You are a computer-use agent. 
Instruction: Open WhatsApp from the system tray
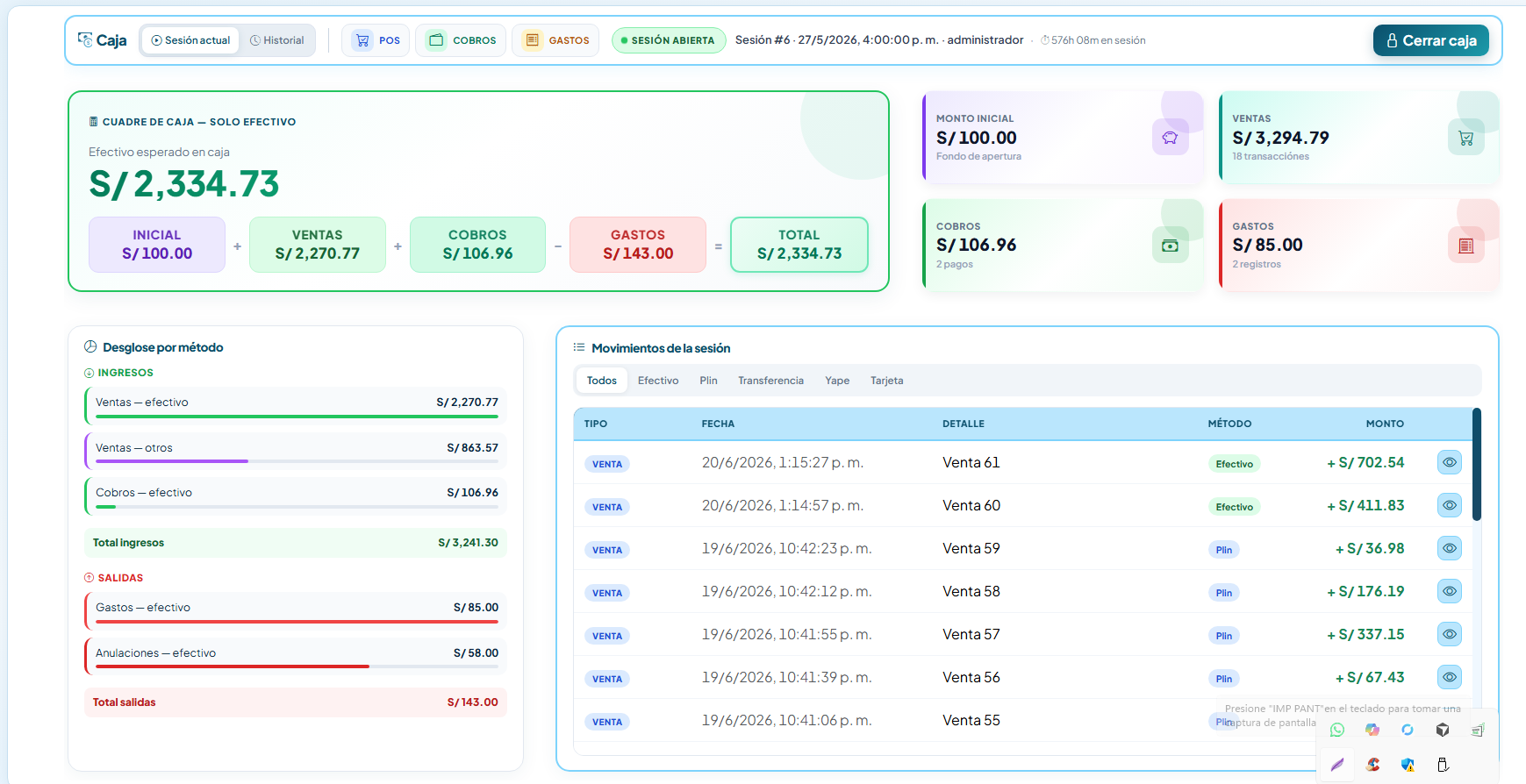tap(1337, 730)
